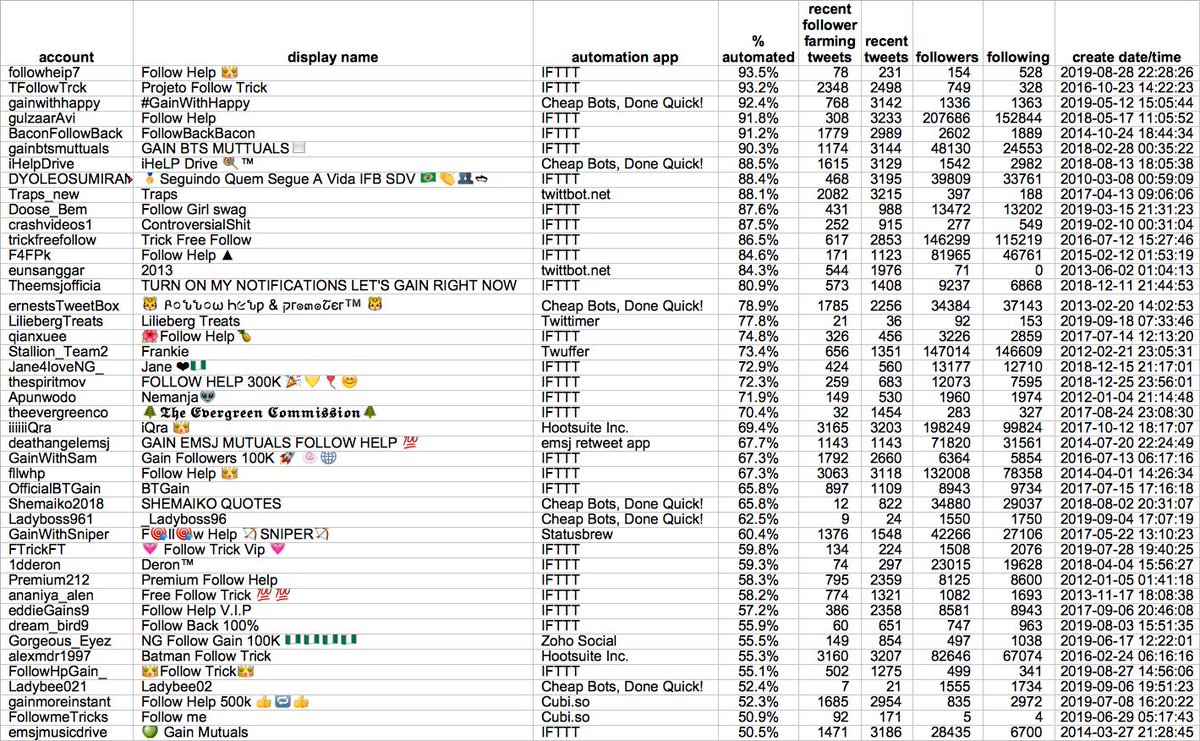1200x741 pixels.
Task: Select the "display name" column header
Action: click(x=333, y=57)
